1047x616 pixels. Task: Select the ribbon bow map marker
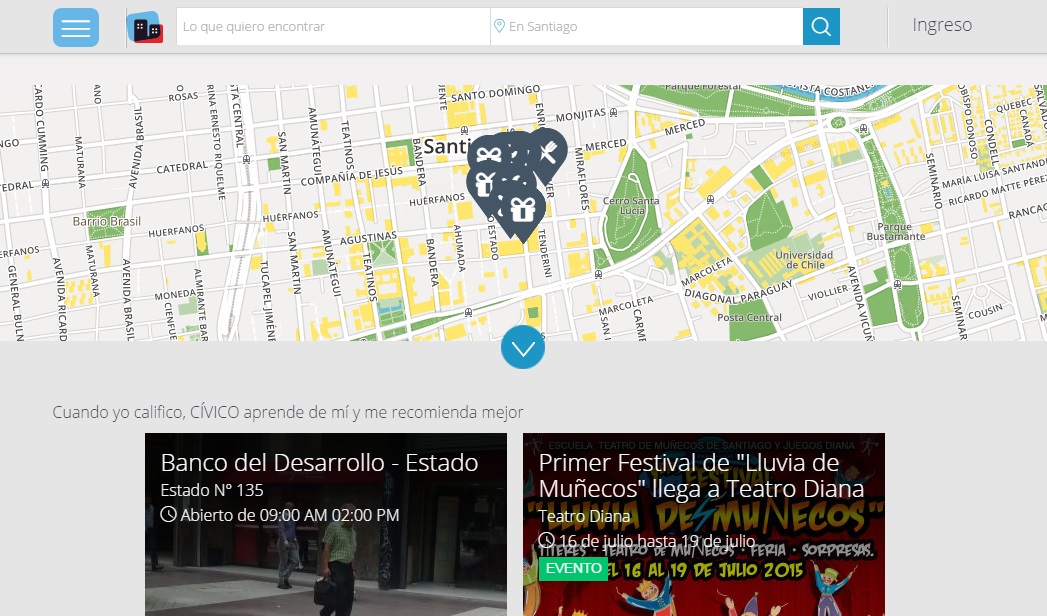point(488,154)
